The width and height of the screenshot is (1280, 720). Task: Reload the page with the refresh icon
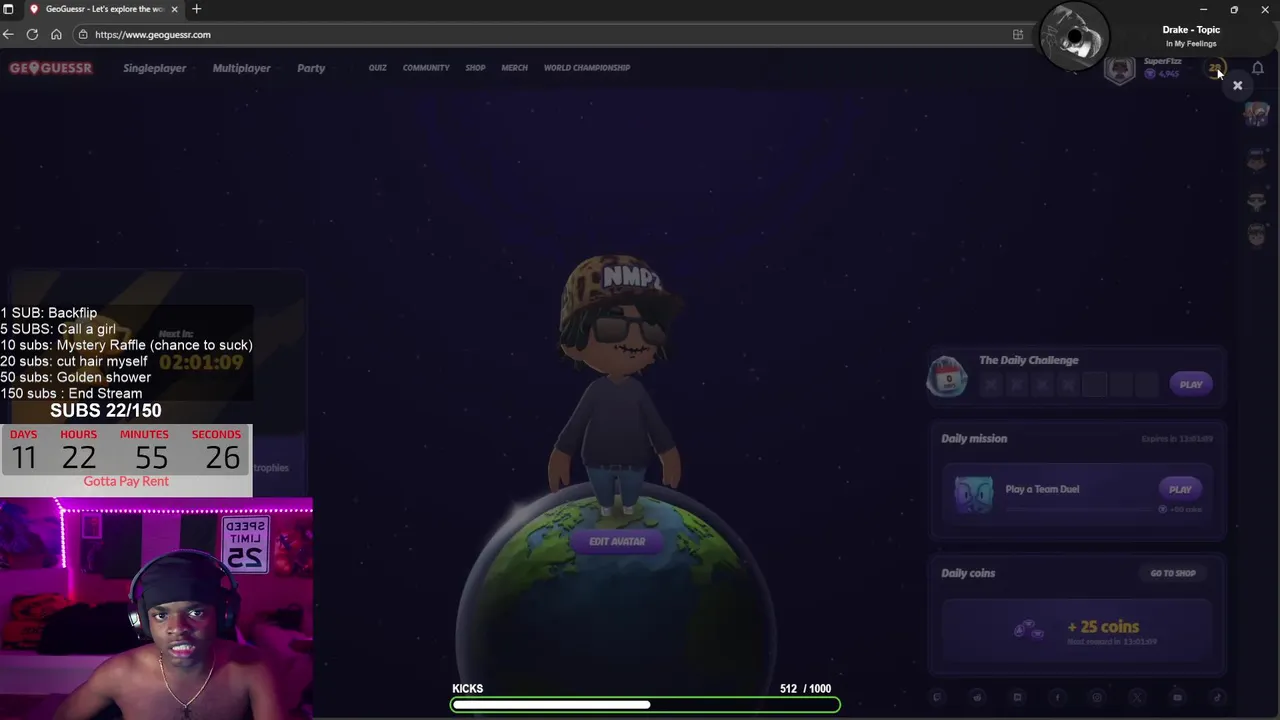coord(32,34)
